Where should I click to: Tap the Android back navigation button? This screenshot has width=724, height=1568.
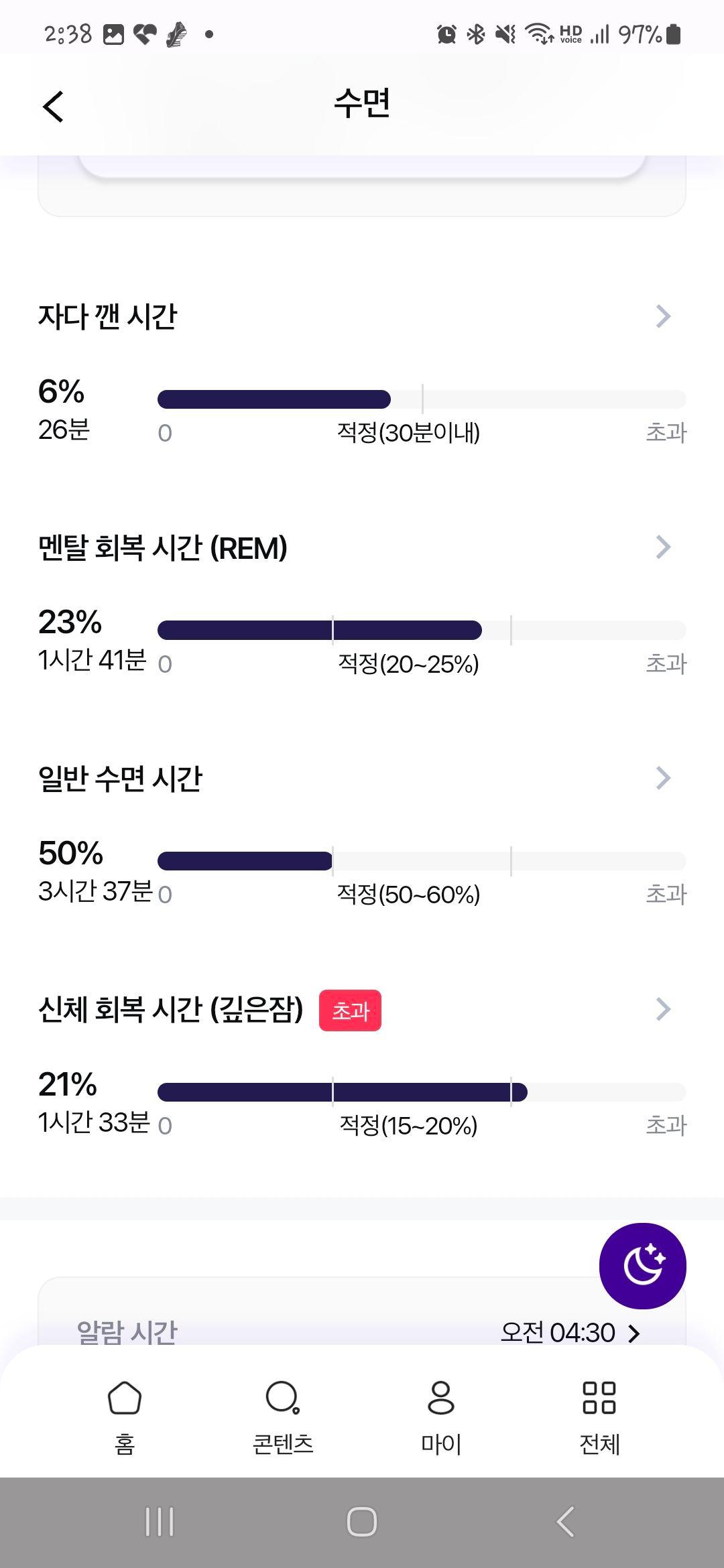565,1522
